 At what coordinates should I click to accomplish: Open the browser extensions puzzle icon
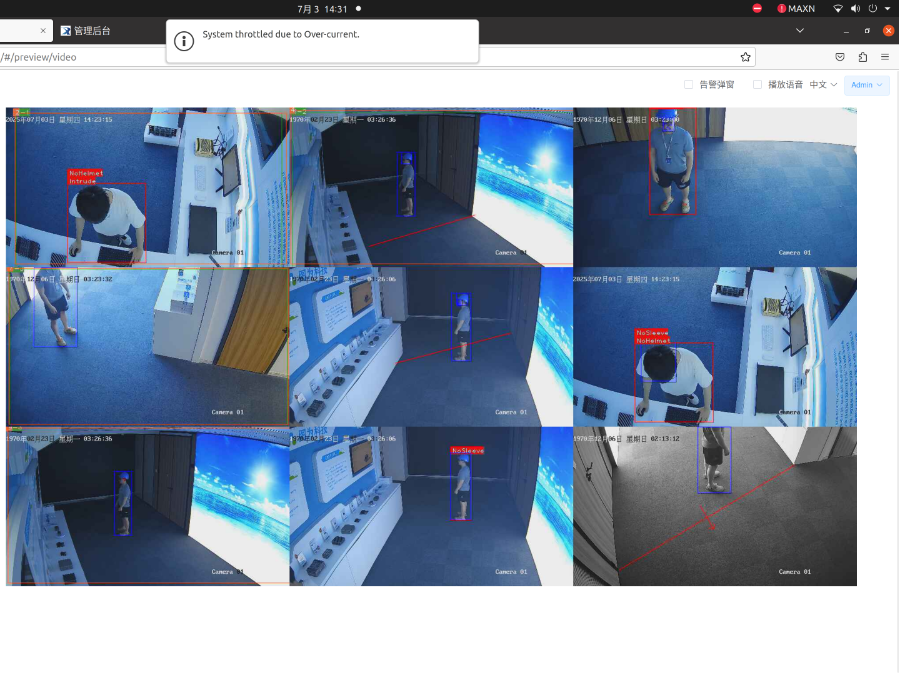click(862, 57)
